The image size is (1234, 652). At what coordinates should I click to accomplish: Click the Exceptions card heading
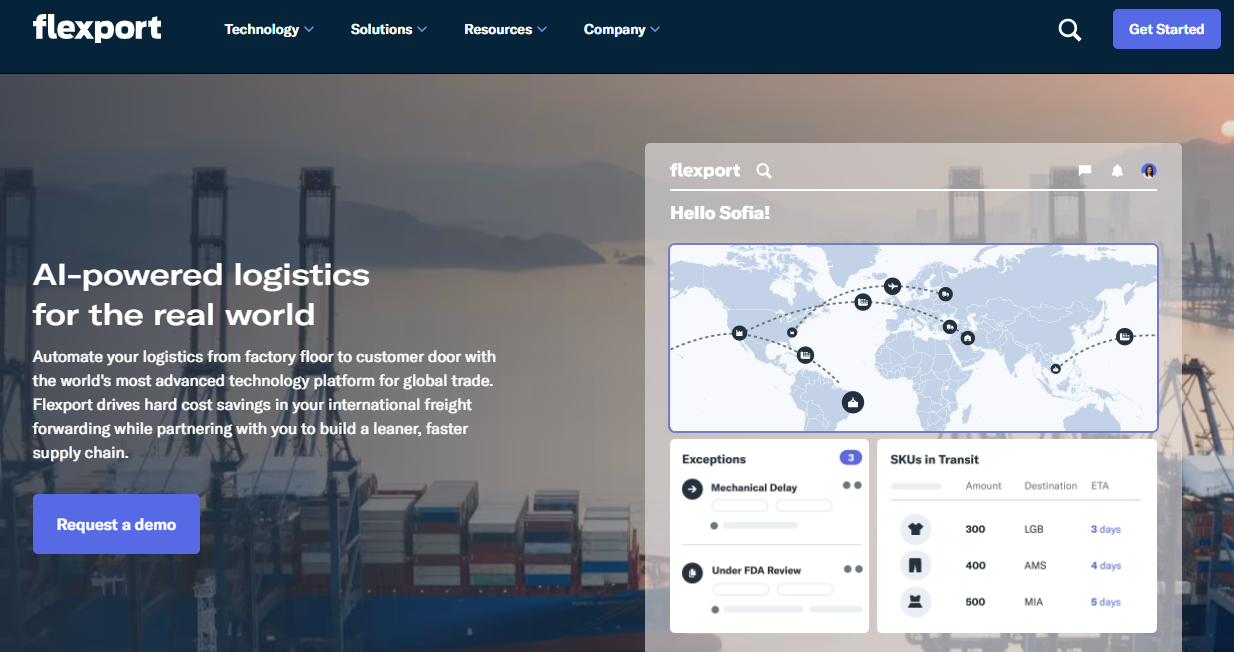(714, 459)
